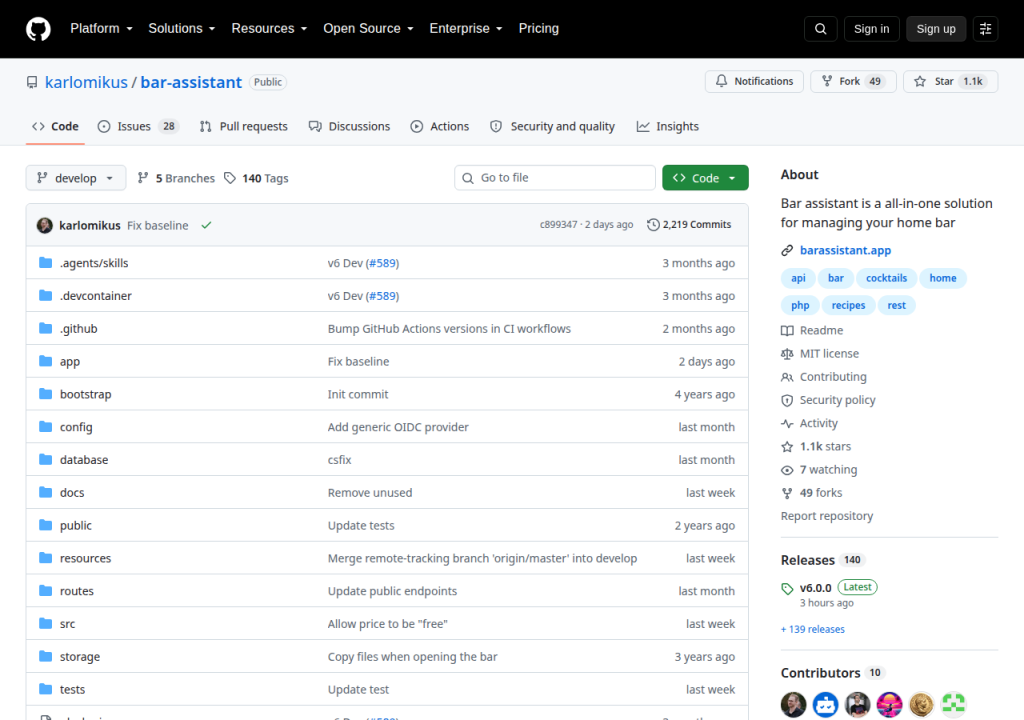Open karlomikus owner profile link

coord(86,82)
